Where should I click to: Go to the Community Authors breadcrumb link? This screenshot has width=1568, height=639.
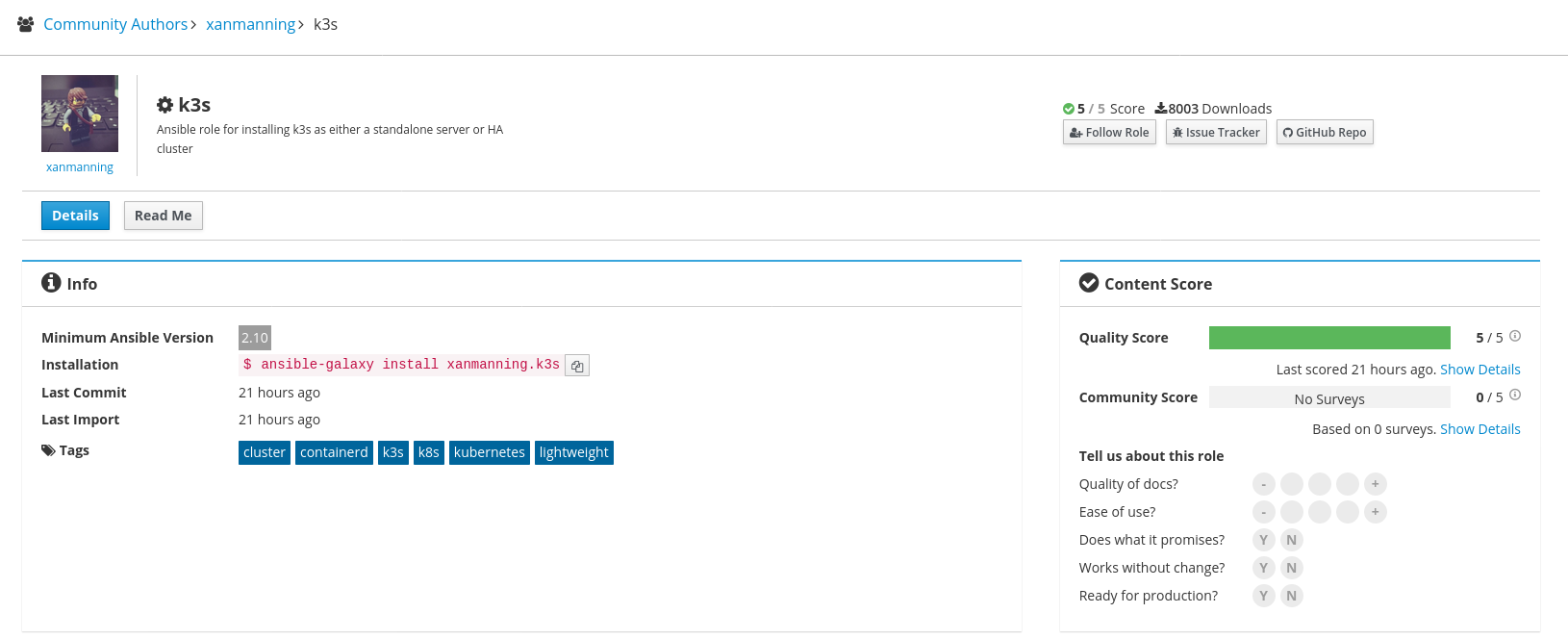point(115,24)
